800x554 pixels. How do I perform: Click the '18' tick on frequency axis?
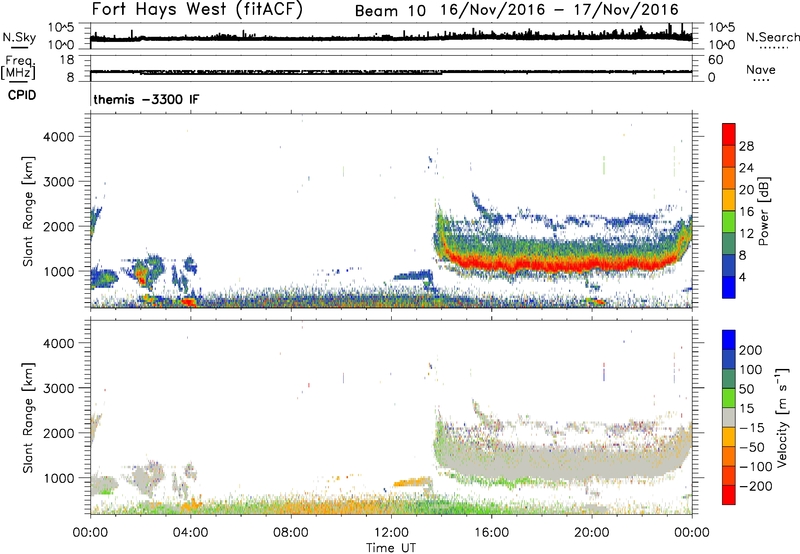tap(67, 60)
